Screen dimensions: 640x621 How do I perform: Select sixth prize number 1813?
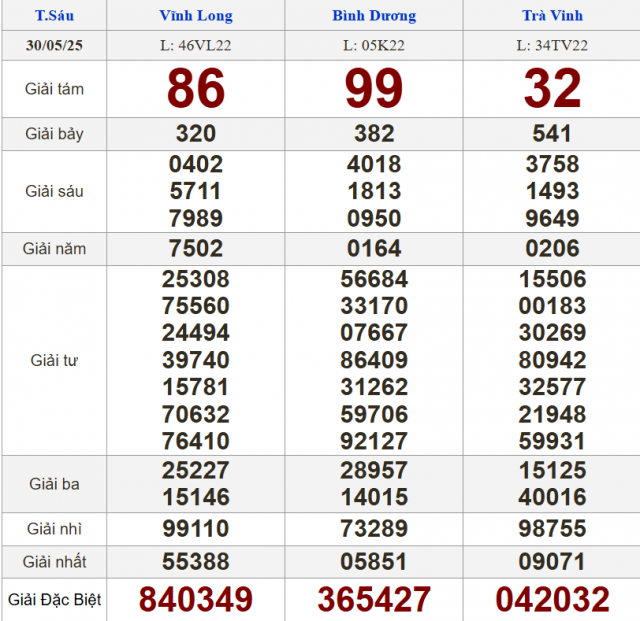tap(374, 191)
